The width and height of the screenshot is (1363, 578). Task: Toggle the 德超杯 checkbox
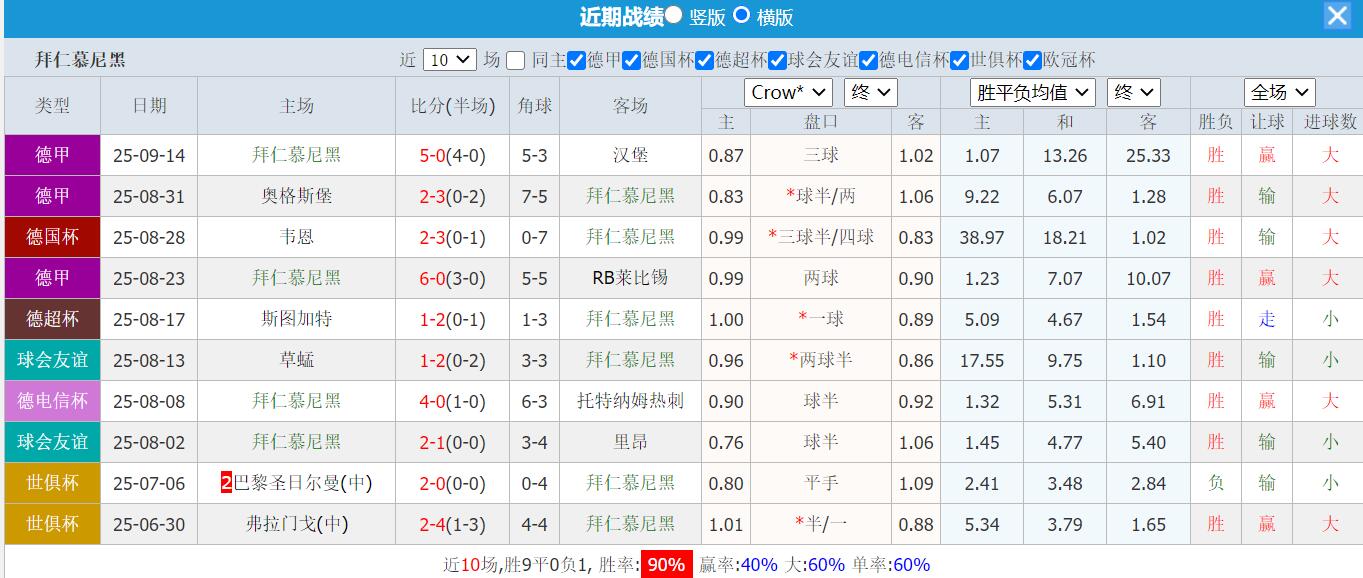(x=703, y=60)
